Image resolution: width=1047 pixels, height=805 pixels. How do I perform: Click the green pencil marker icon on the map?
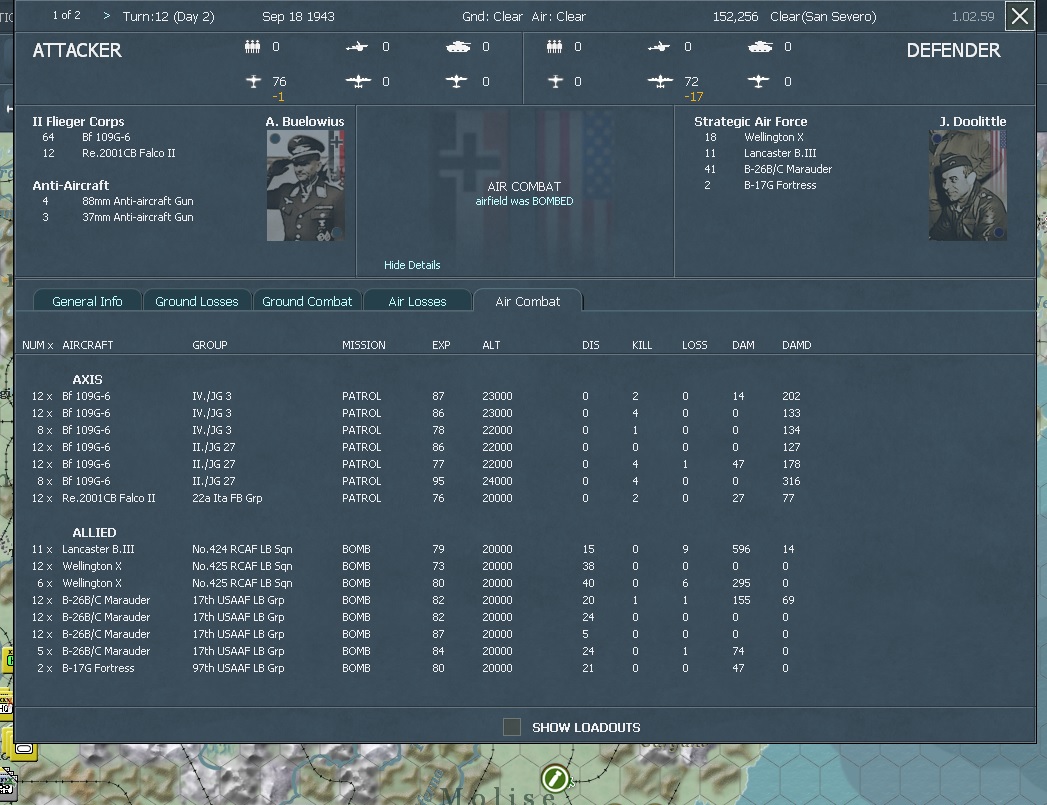pos(554,778)
